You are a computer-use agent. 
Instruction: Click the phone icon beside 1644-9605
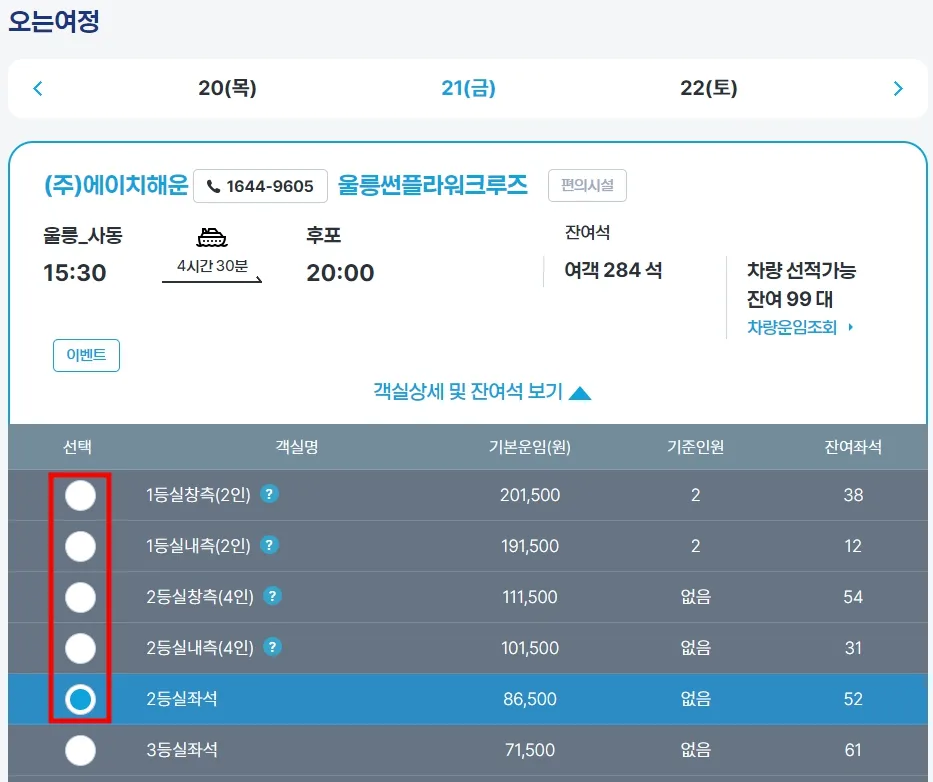(x=215, y=185)
